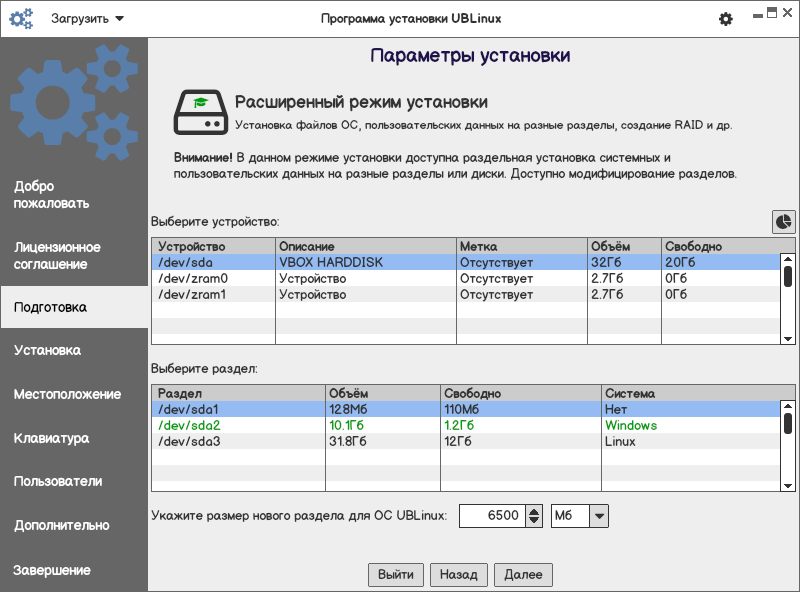Sort devices by Объём column header

pyautogui.click(x=623, y=246)
